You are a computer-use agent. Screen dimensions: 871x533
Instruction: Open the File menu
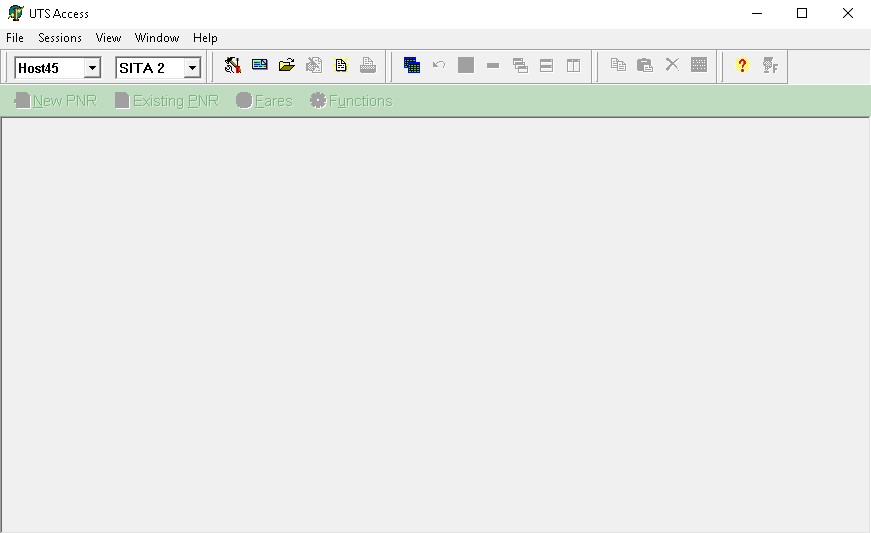point(14,38)
